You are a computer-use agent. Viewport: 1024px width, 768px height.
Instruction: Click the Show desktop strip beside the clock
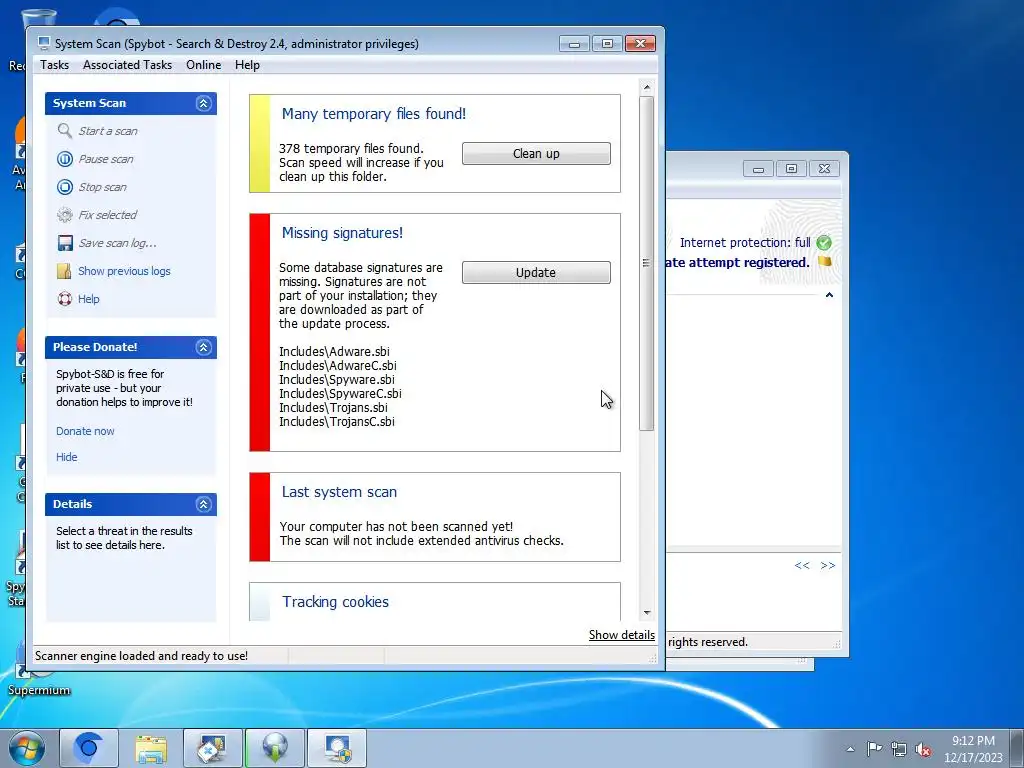tap(1018, 748)
